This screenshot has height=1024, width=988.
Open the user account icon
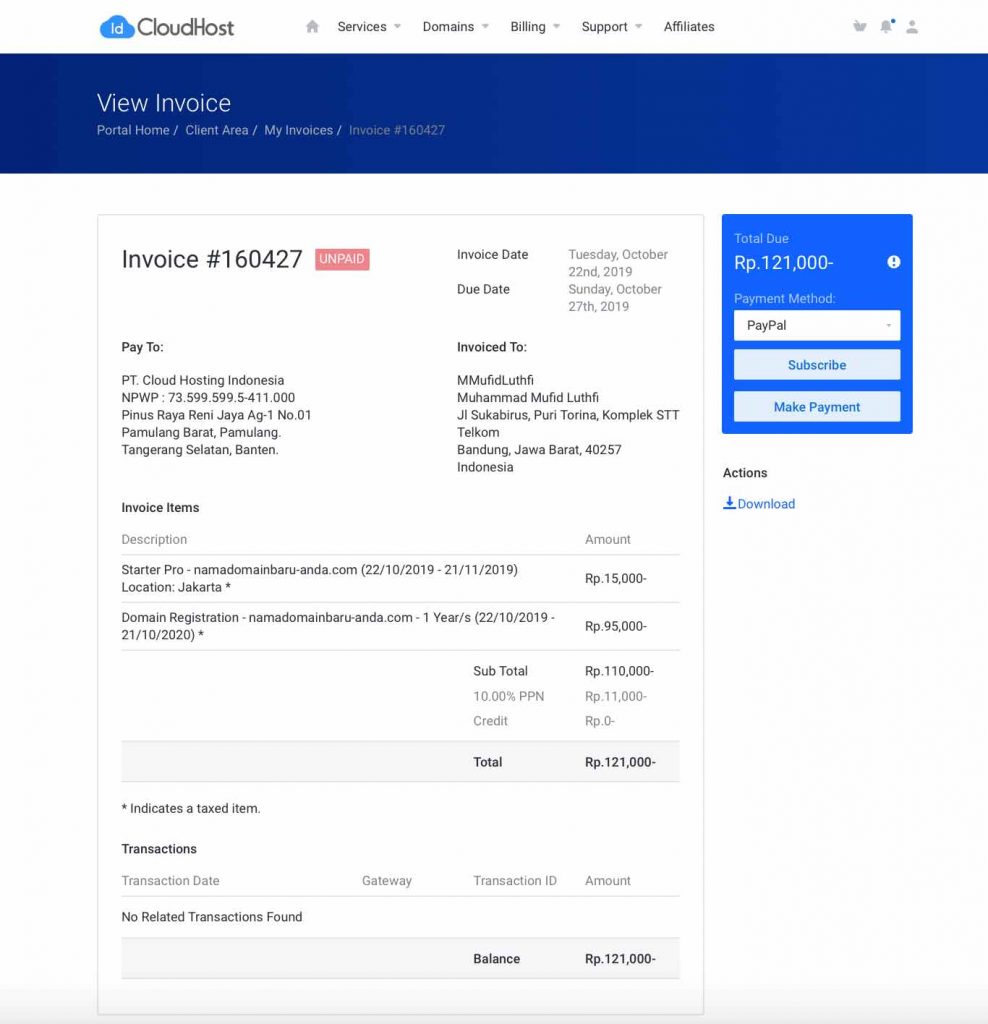[x=912, y=27]
